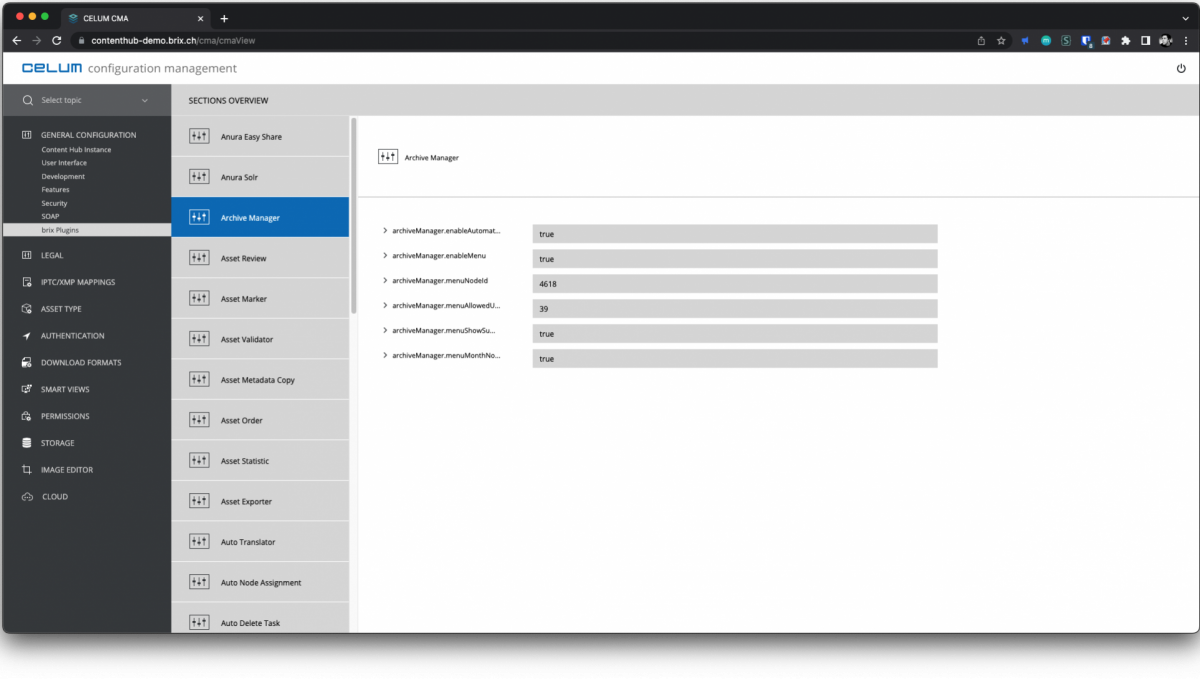The height and width of the screenshot is (679, 1200).
Task: Open the browser extensions puzzle icon
Action: click(x=1126, y=41)
